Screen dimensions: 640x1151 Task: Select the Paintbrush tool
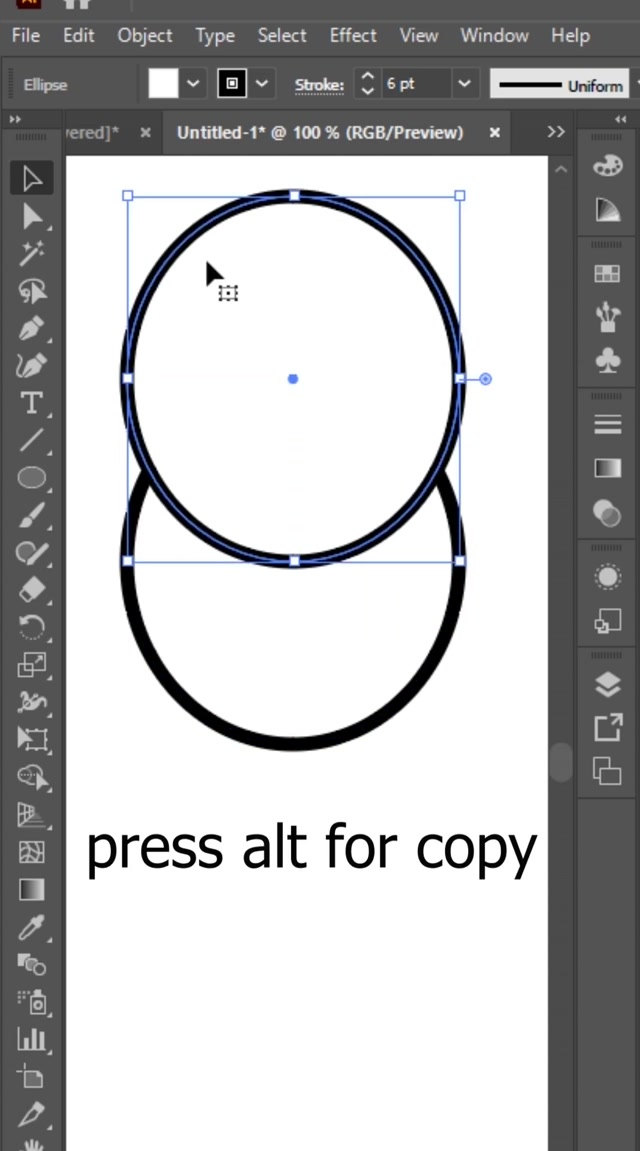coord(32,515)
